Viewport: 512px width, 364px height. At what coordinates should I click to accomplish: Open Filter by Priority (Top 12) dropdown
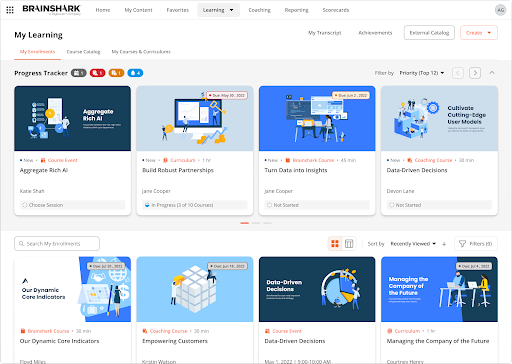pyautogui.click(x=422, y=73)
